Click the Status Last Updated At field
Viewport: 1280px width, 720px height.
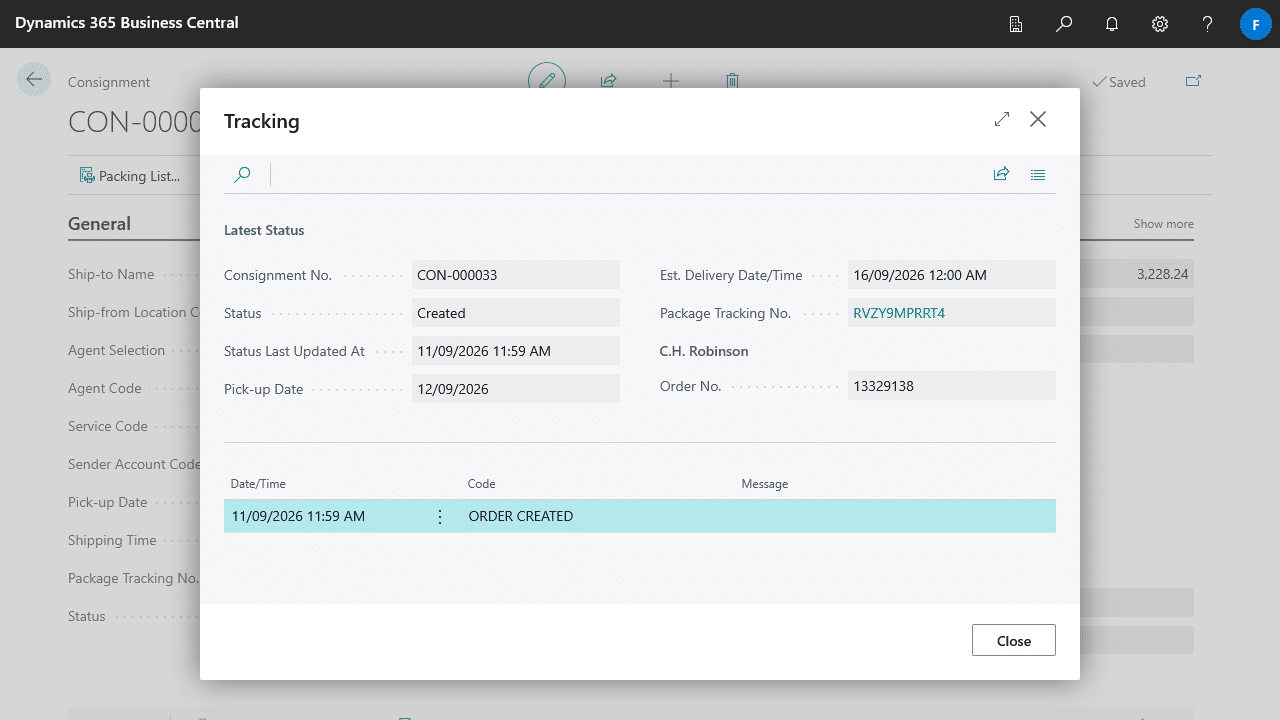coord(516,351)
